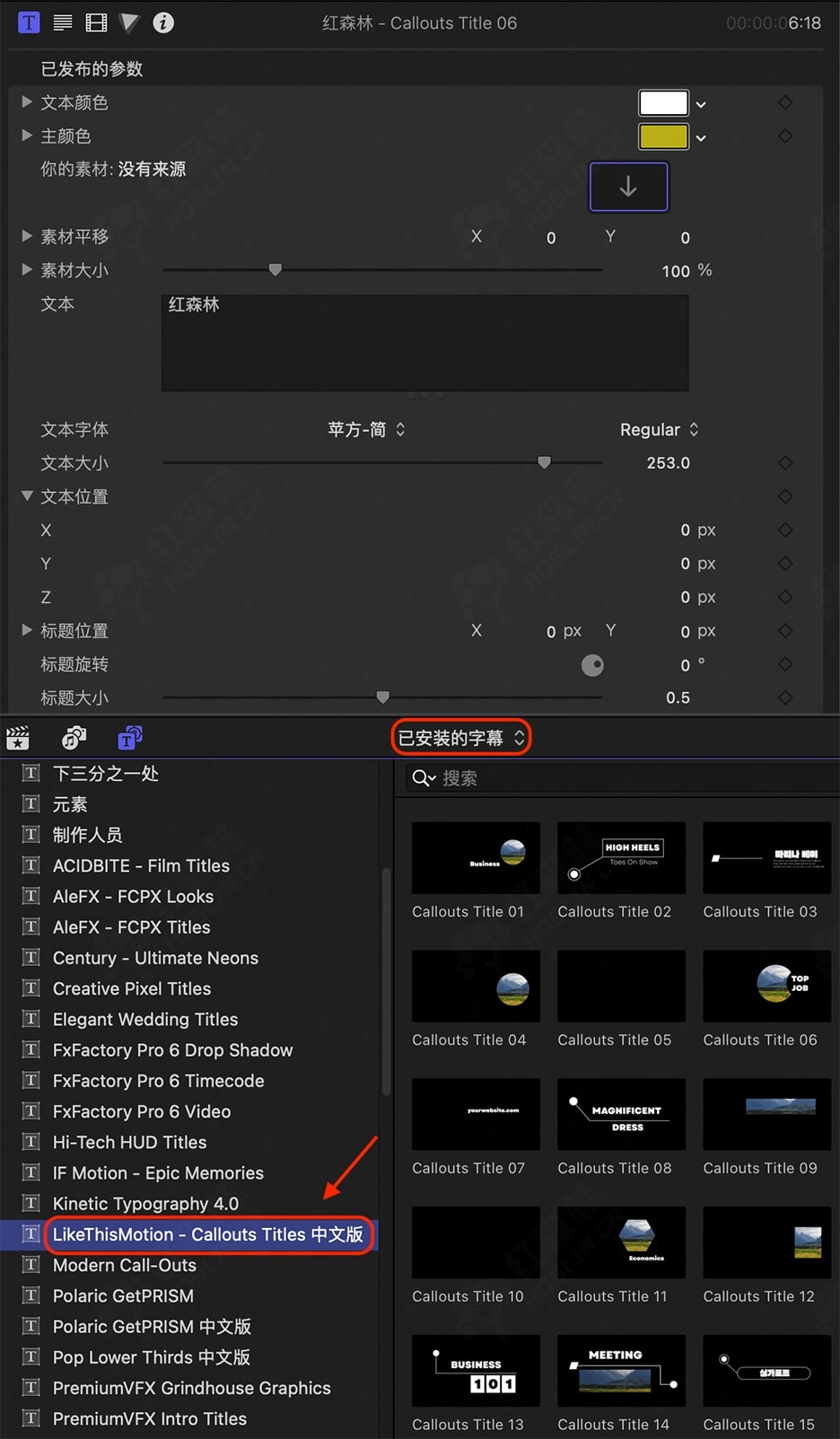
Task: Open the Generator inspector triangle icon
Action: pyautogui.click(x=129, y=22)
